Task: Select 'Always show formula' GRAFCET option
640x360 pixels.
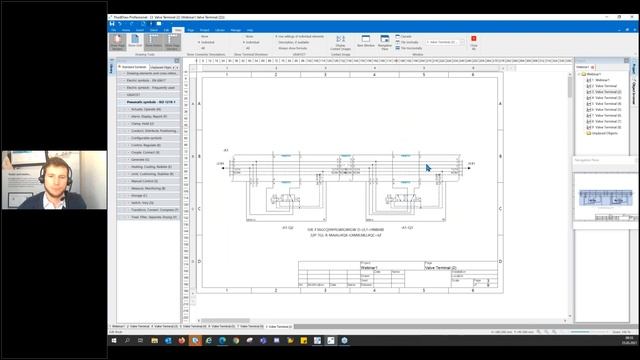Action: (x=291, y=48)
